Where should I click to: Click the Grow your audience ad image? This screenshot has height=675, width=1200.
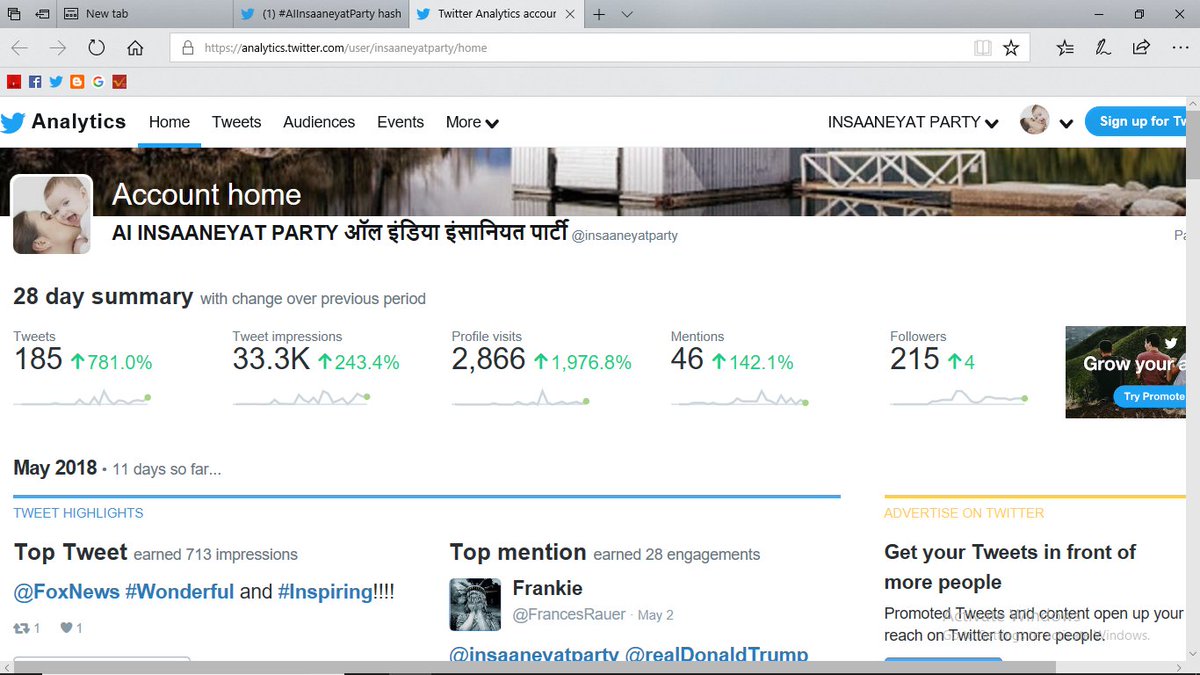coord(1126,372)
